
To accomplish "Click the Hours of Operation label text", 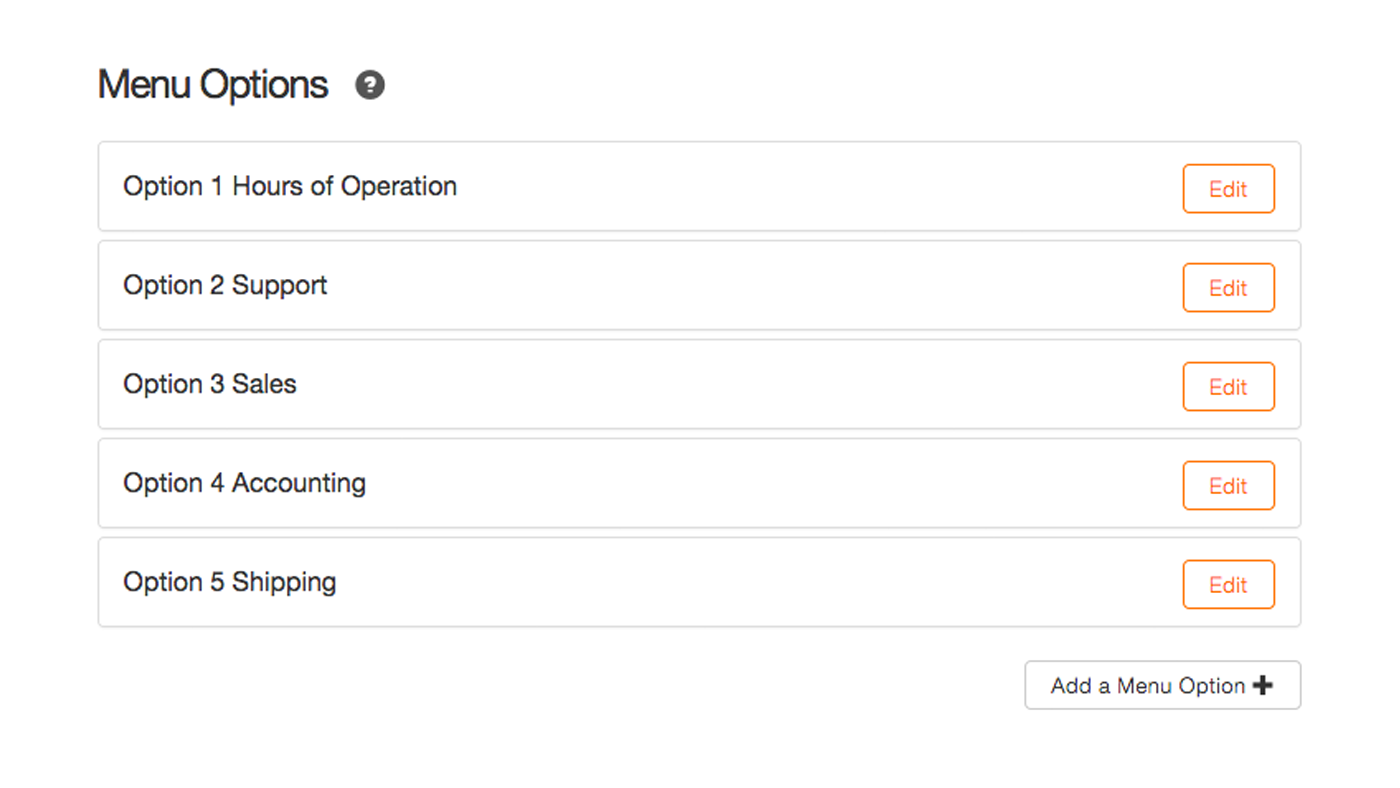I will (x=344, y=187).
